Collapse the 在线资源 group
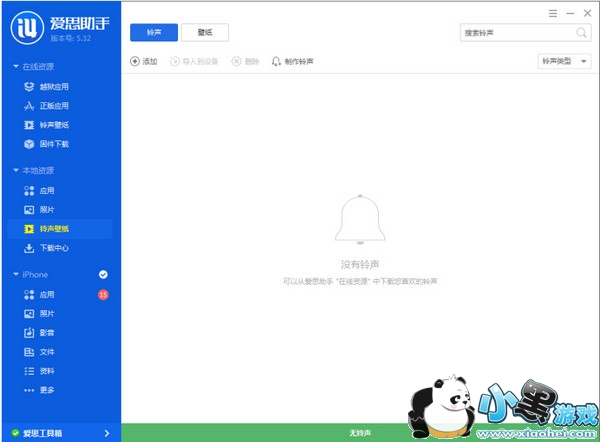Viewport: 600px width, 442px height. (x=16, y=66)
